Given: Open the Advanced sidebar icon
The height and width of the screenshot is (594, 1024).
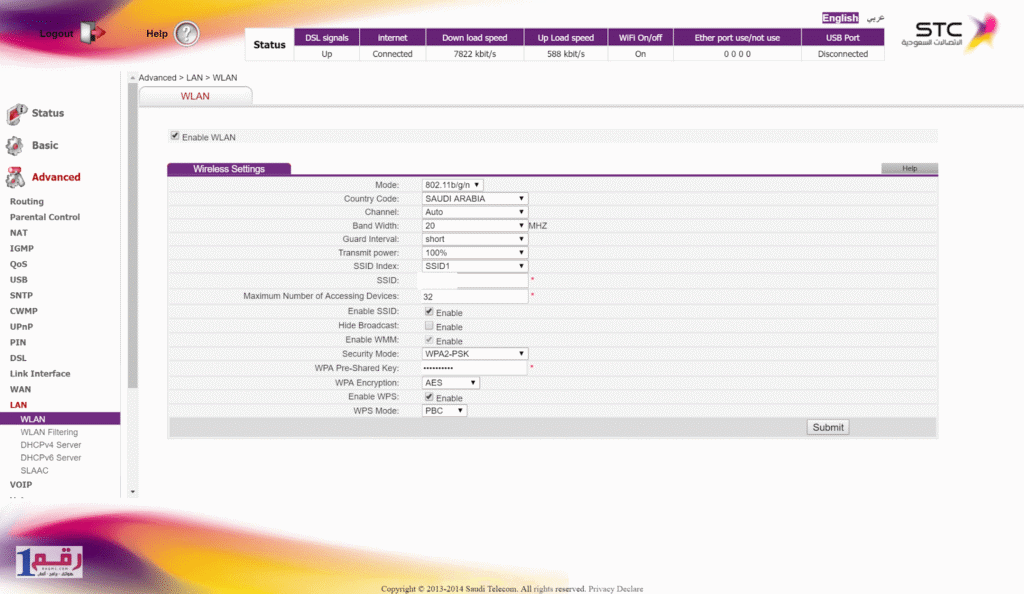Looking at the screenshot, I should click(18, 177).
